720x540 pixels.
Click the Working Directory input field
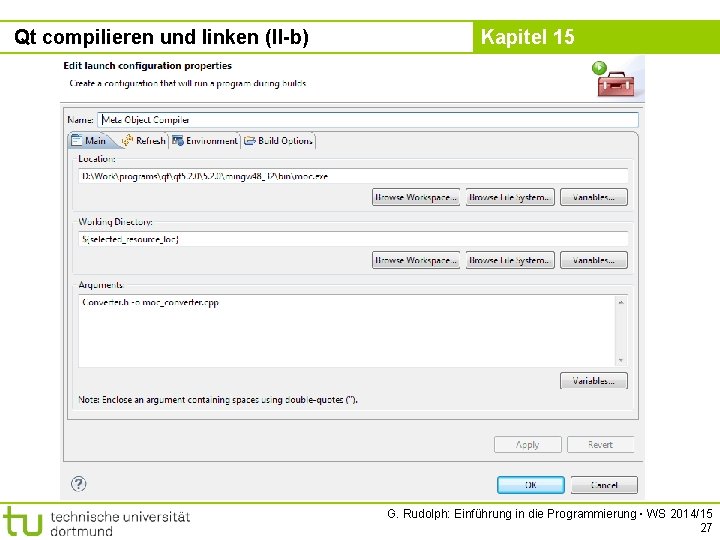point(353,239)
